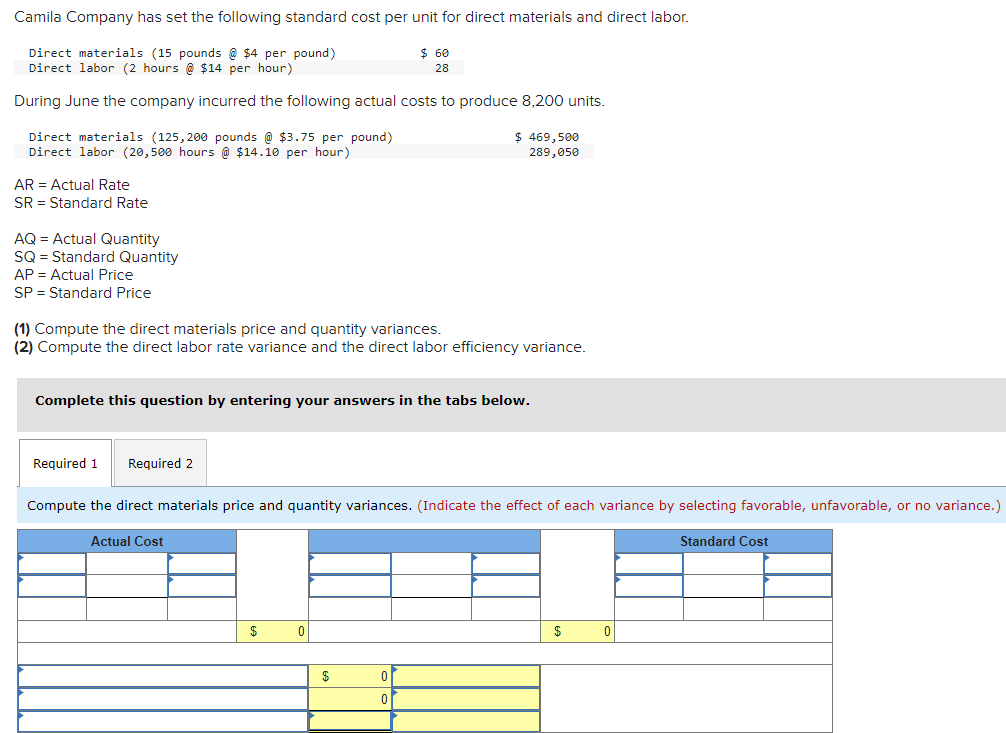Open first-row left dropdown under Standard Cost

click(649, 564)
